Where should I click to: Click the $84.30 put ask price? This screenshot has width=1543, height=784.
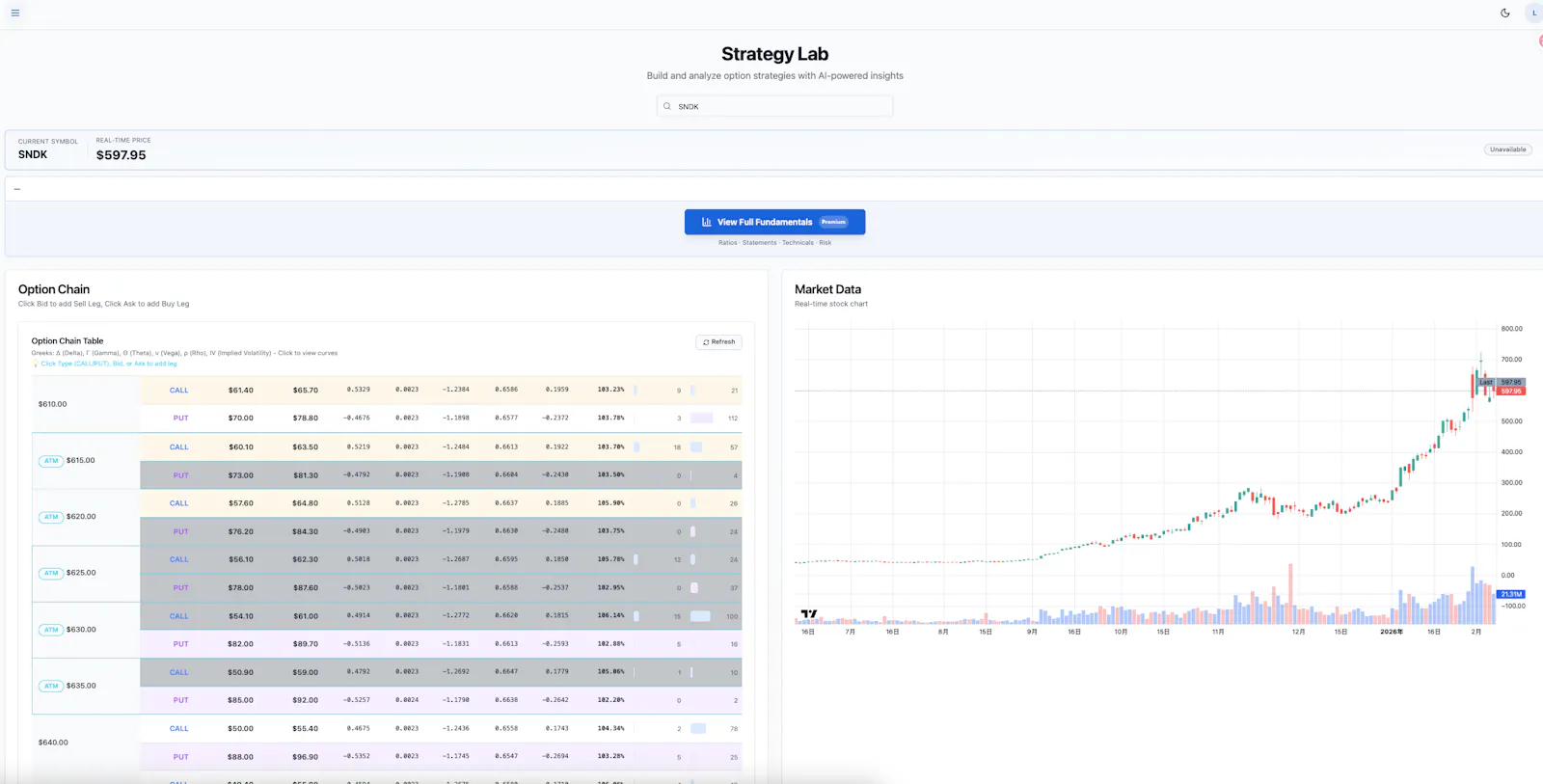pos(305,531)
